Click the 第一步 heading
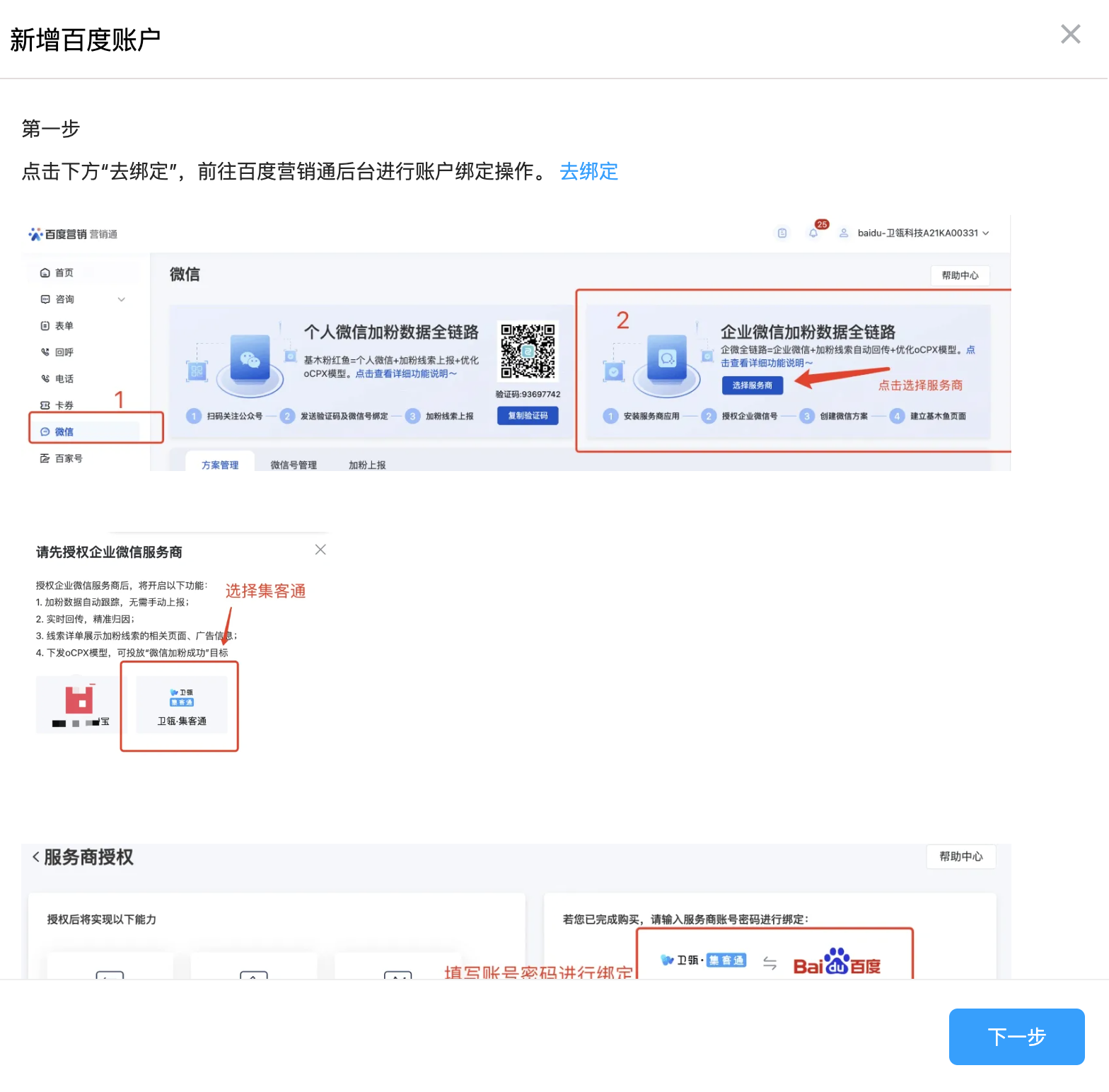 coord(51,129)
